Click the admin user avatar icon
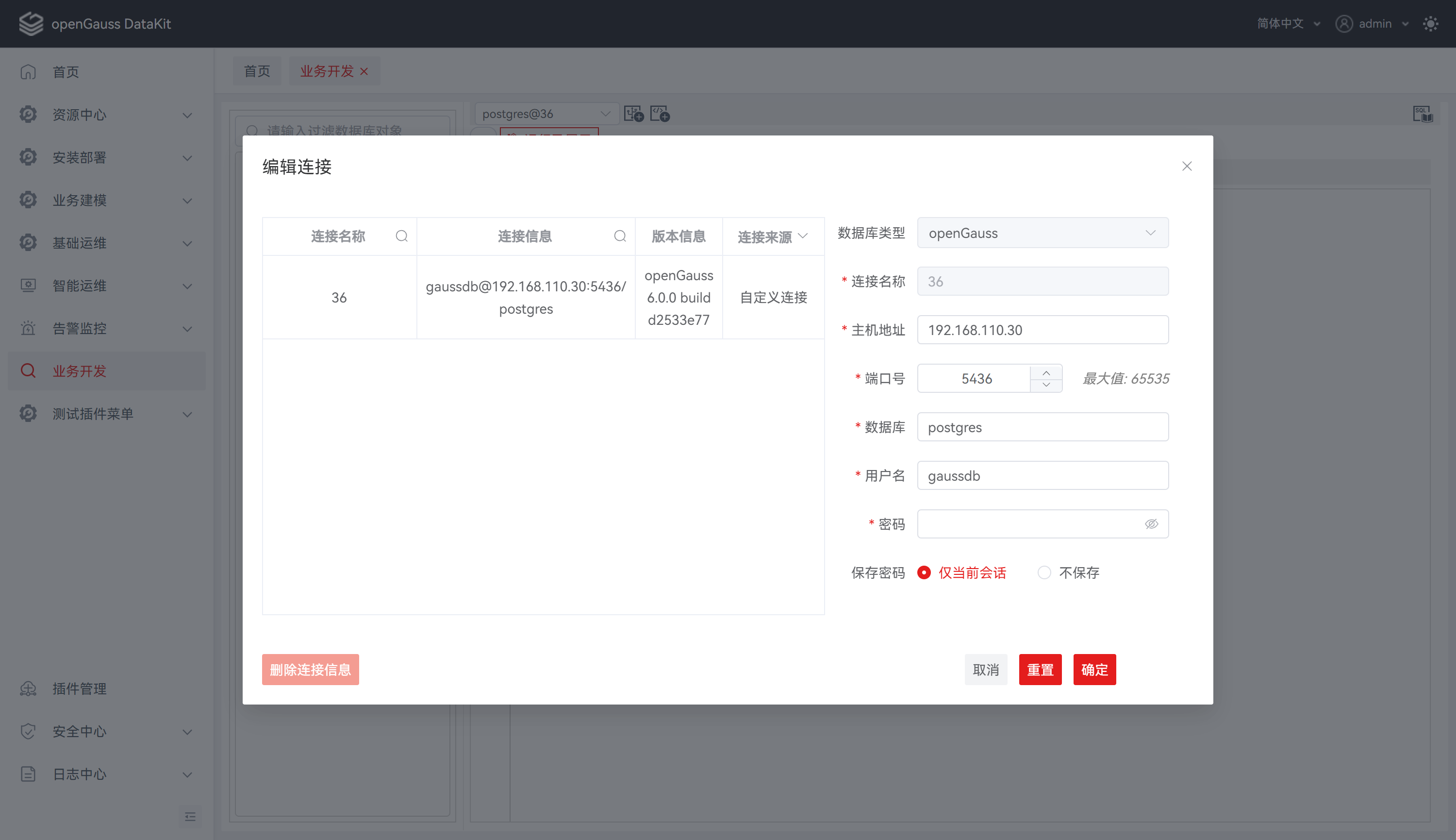The width and height of the screenshot is (1456, 840). (x=1343, y=24)
